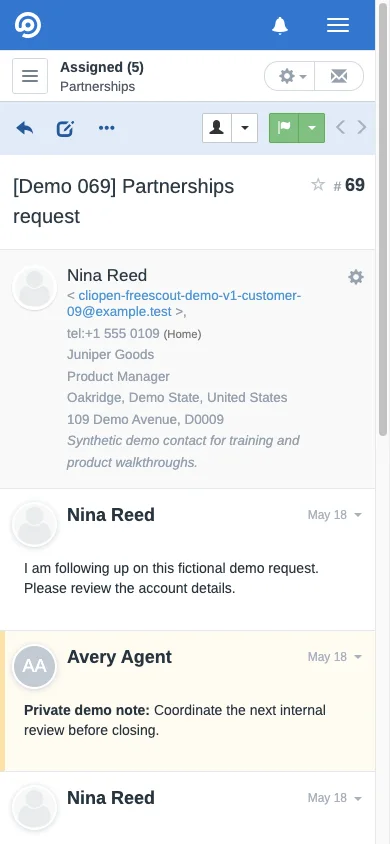Click the green status flag button
Screen dimensions: 390x844
(283, 128)
